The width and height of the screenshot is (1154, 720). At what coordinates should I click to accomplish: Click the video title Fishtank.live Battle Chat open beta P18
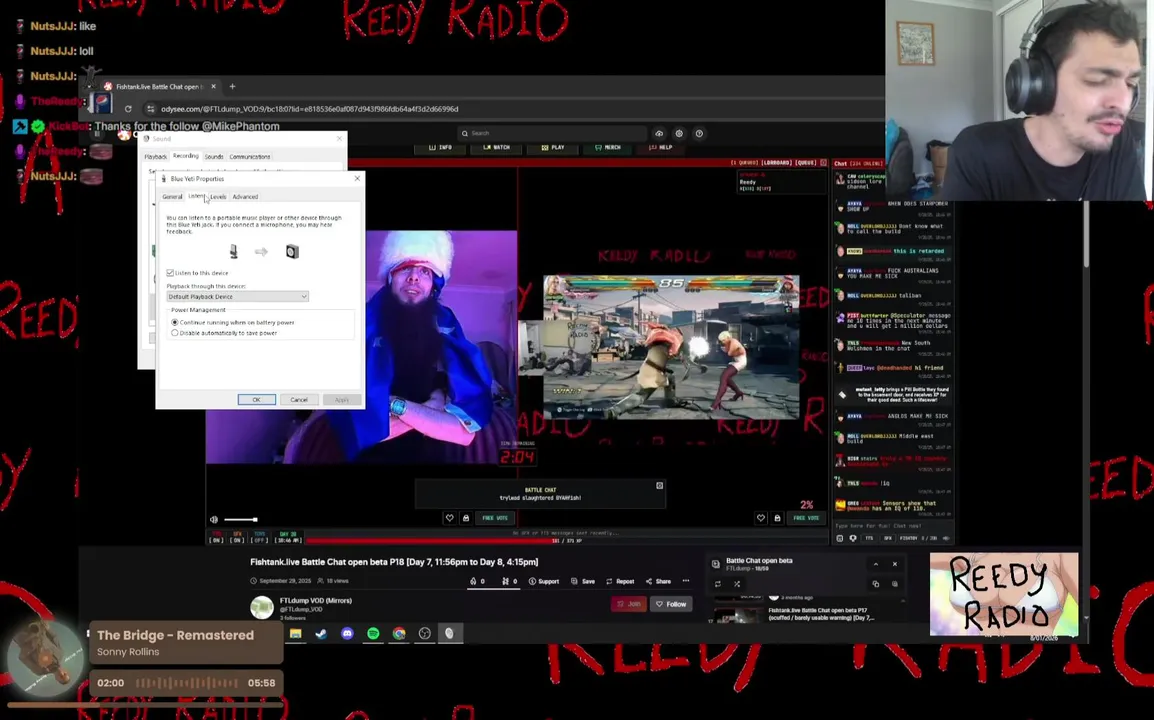[394, 562]
